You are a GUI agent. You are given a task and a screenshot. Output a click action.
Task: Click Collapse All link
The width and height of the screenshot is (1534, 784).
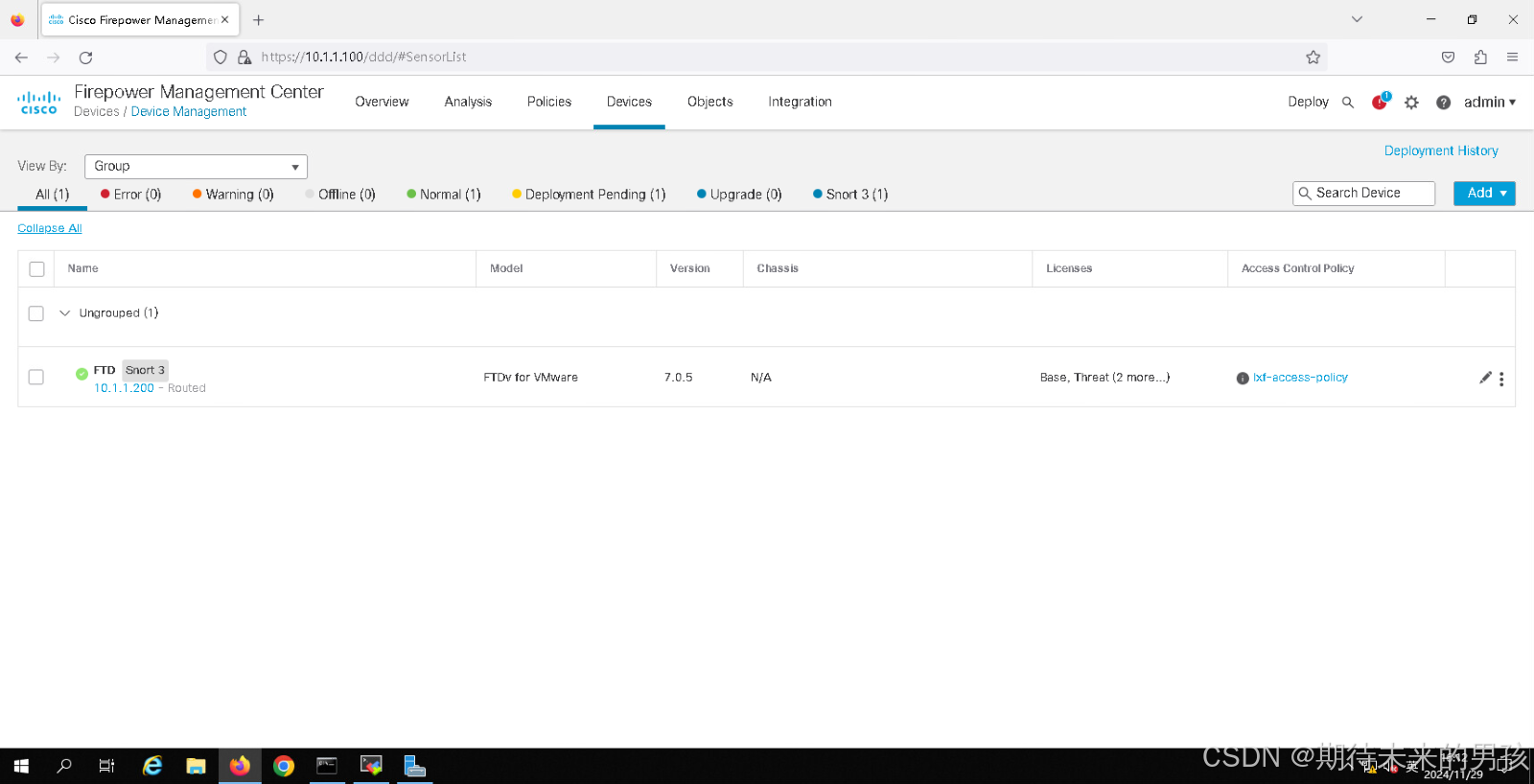point(50,228)
